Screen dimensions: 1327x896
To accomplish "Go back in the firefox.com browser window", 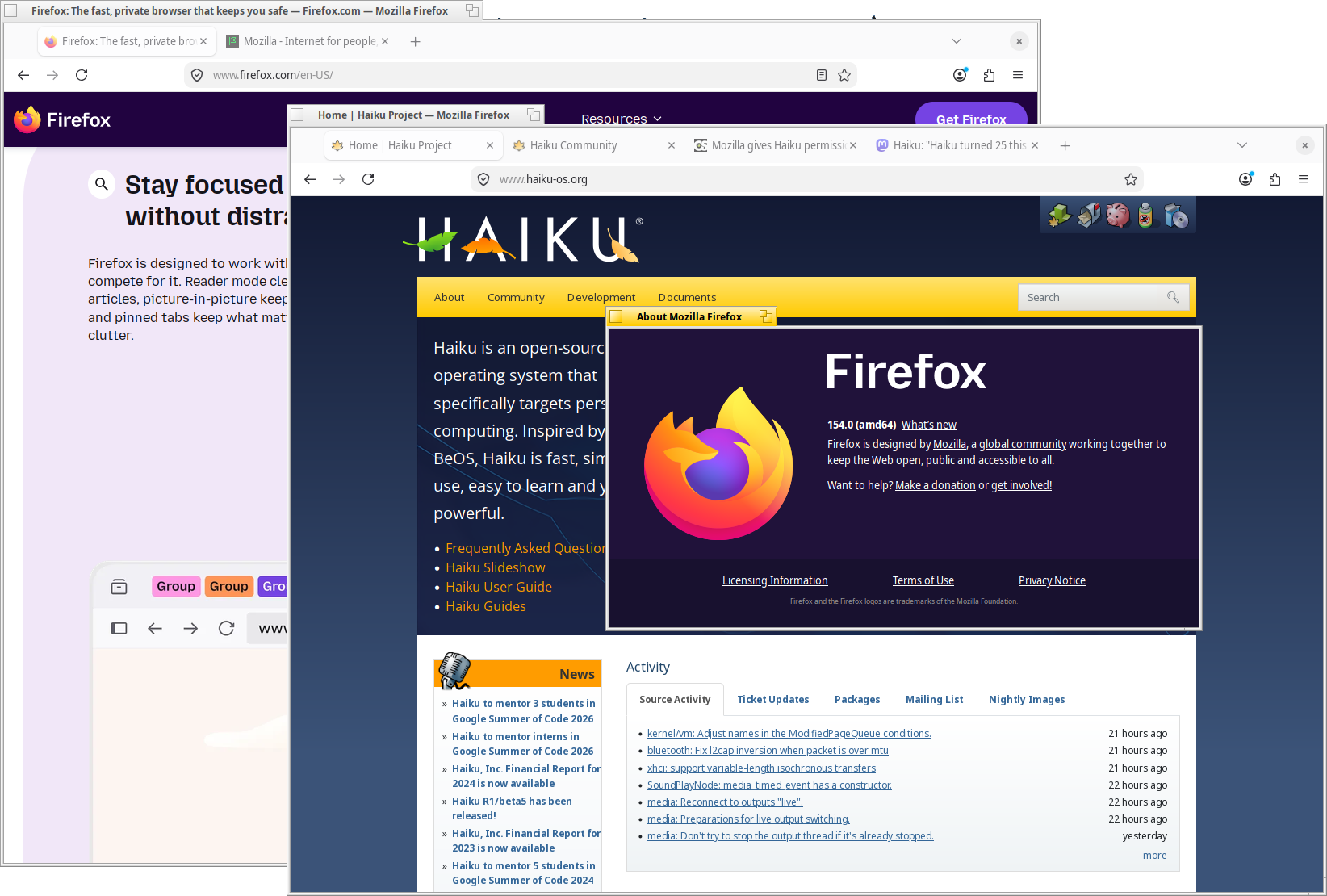I will (x=23, y=75).
